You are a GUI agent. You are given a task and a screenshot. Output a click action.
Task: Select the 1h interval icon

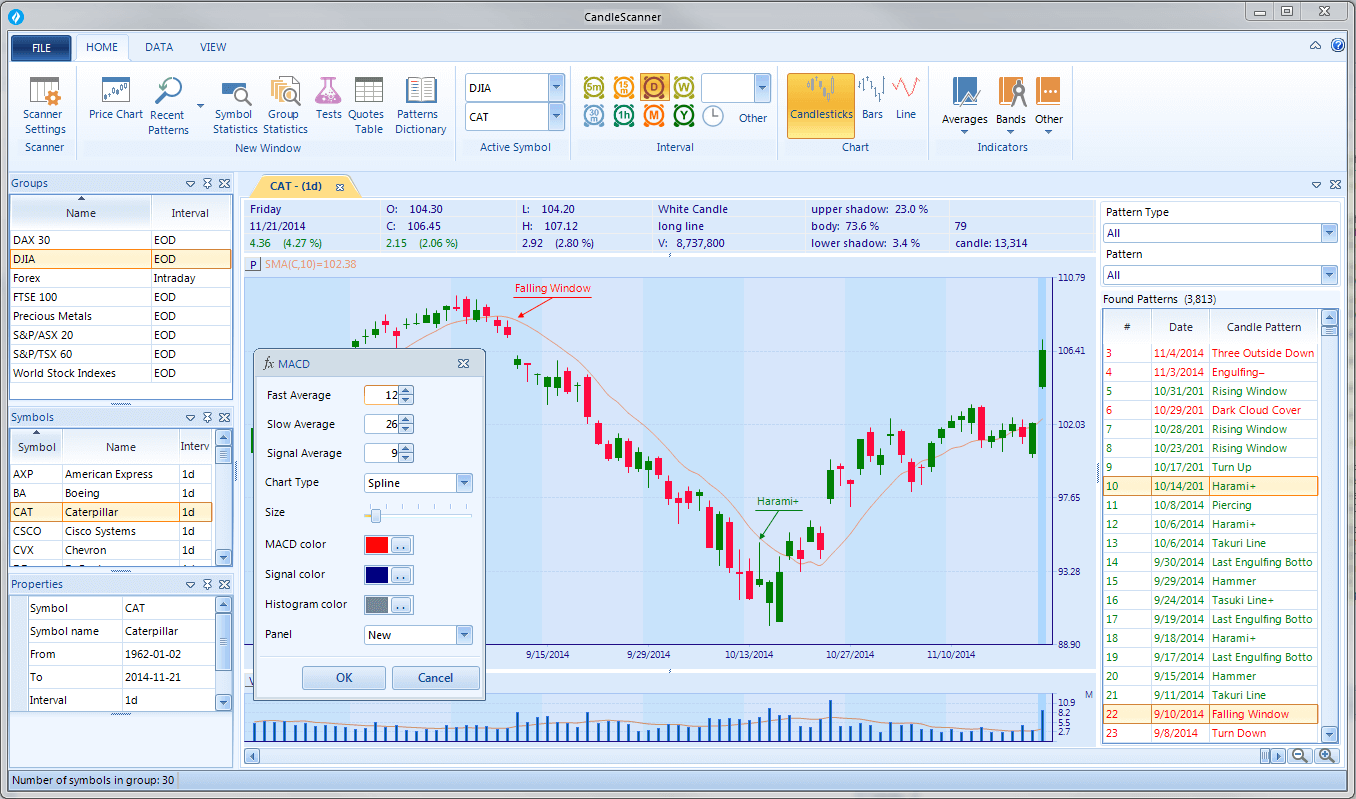624,117
